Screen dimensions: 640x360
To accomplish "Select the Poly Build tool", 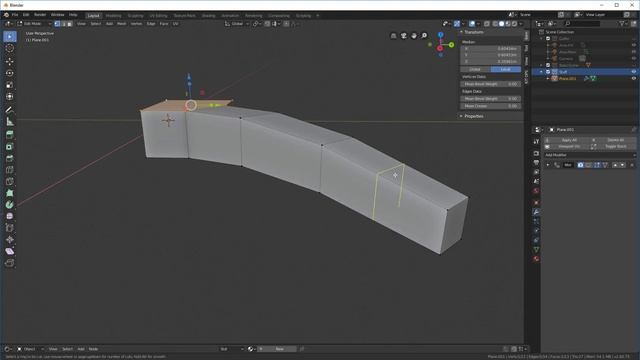I will pos(10,193).
